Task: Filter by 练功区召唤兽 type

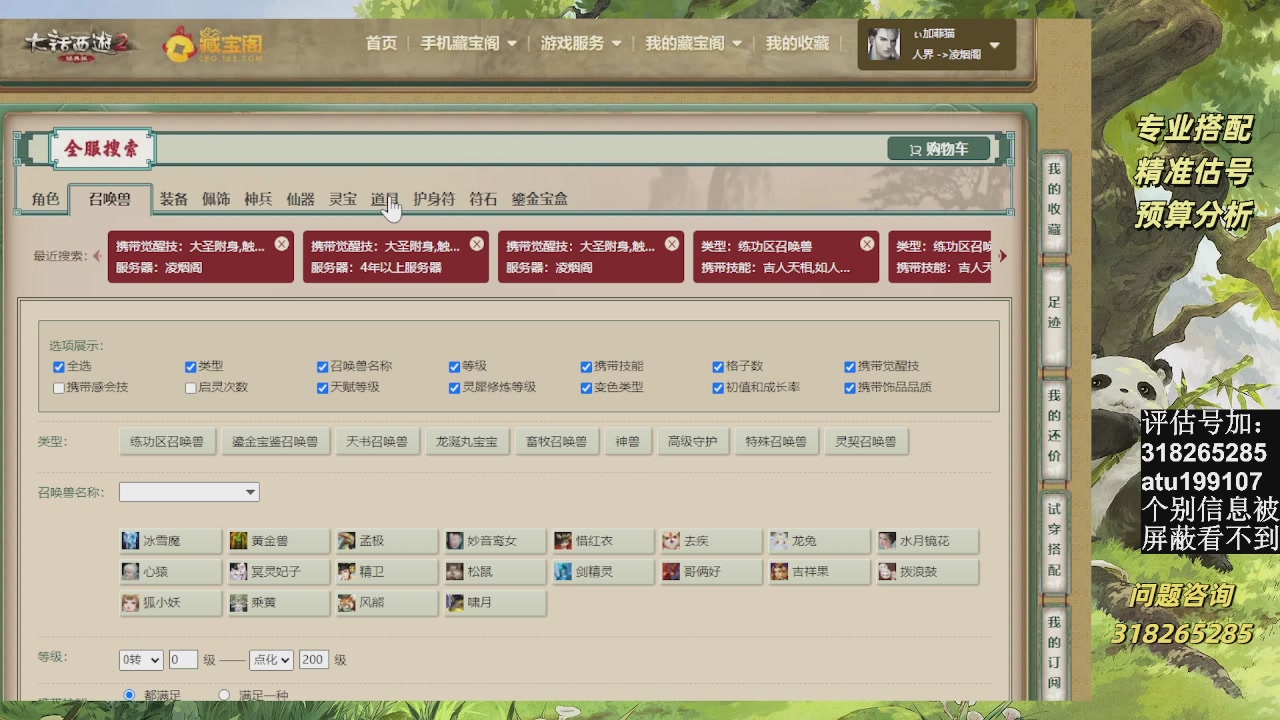Action: point(167,441)
